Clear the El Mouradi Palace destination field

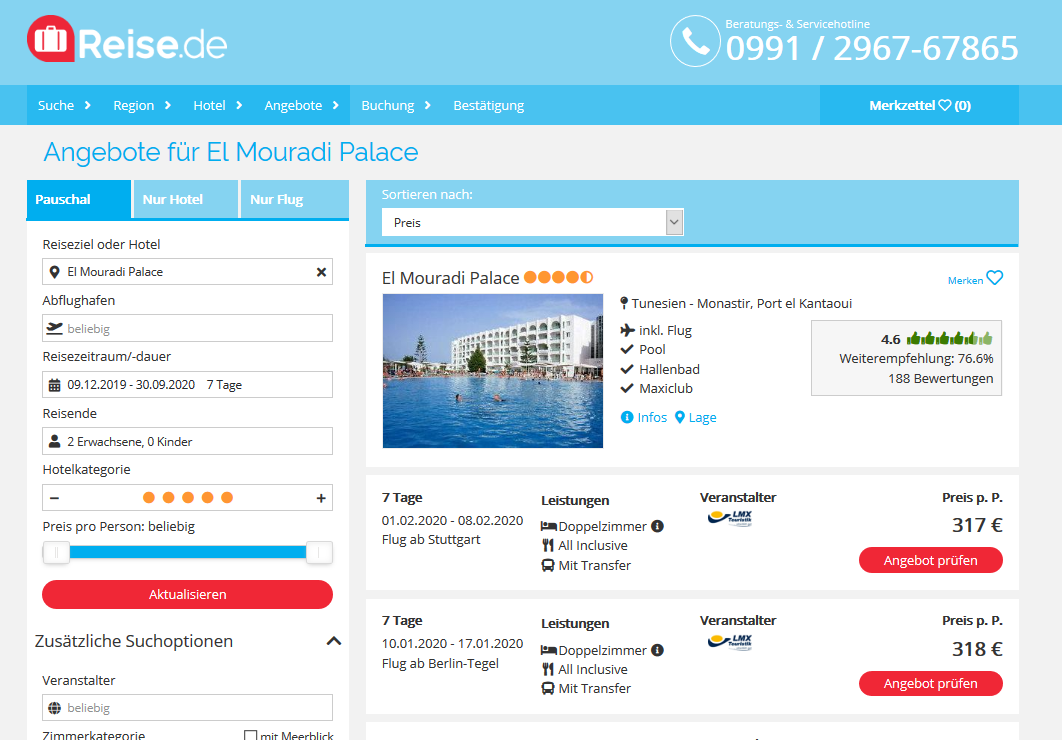[321, 271]
